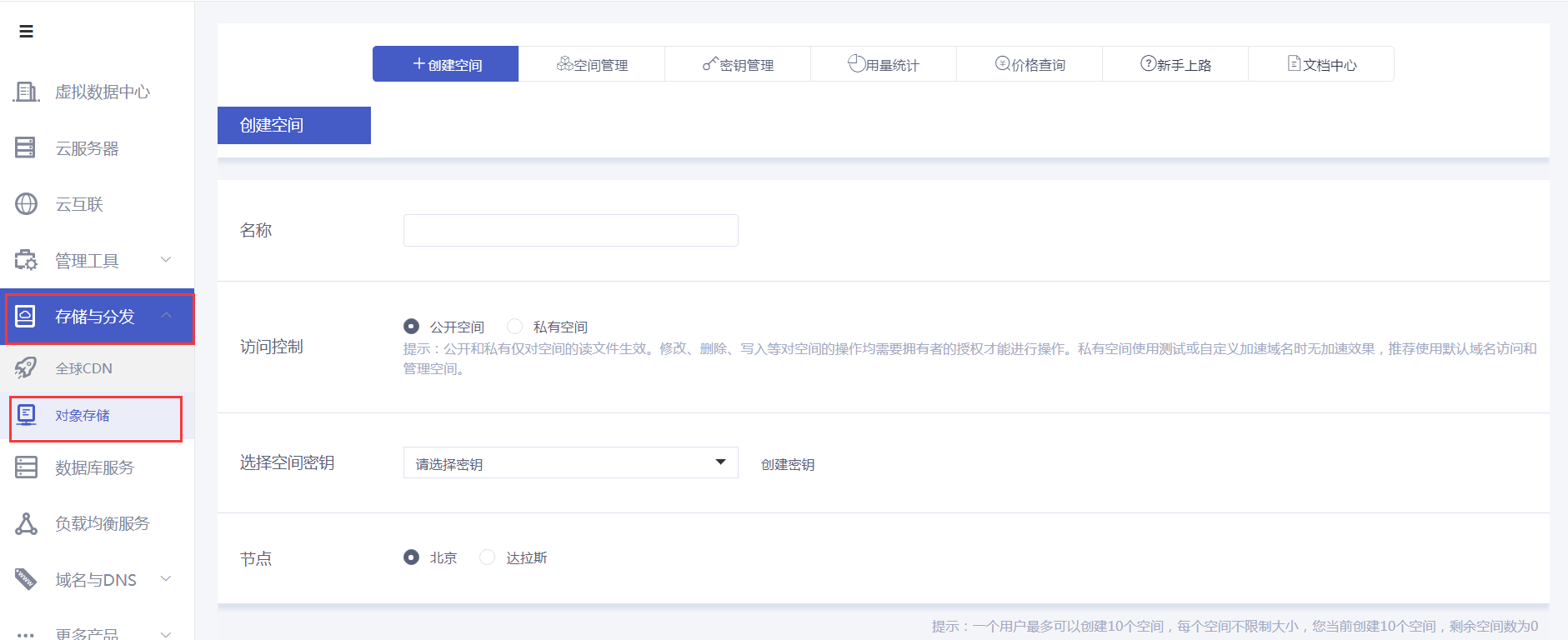The image size is (1568, 640).
Task: Click the 管理工具 toolbox icon
Action: pos(26,260)
